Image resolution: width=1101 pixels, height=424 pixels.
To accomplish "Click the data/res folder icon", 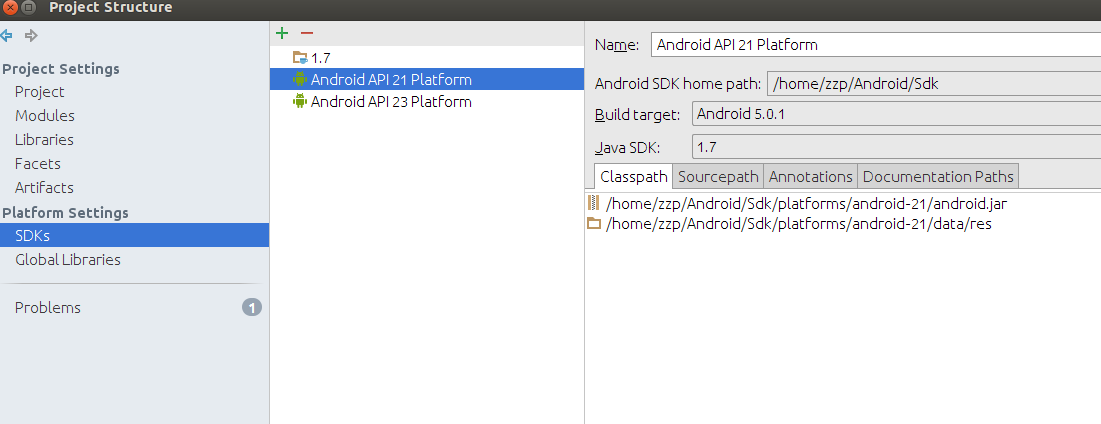I will pyautogui.click(x=594, y=224).
